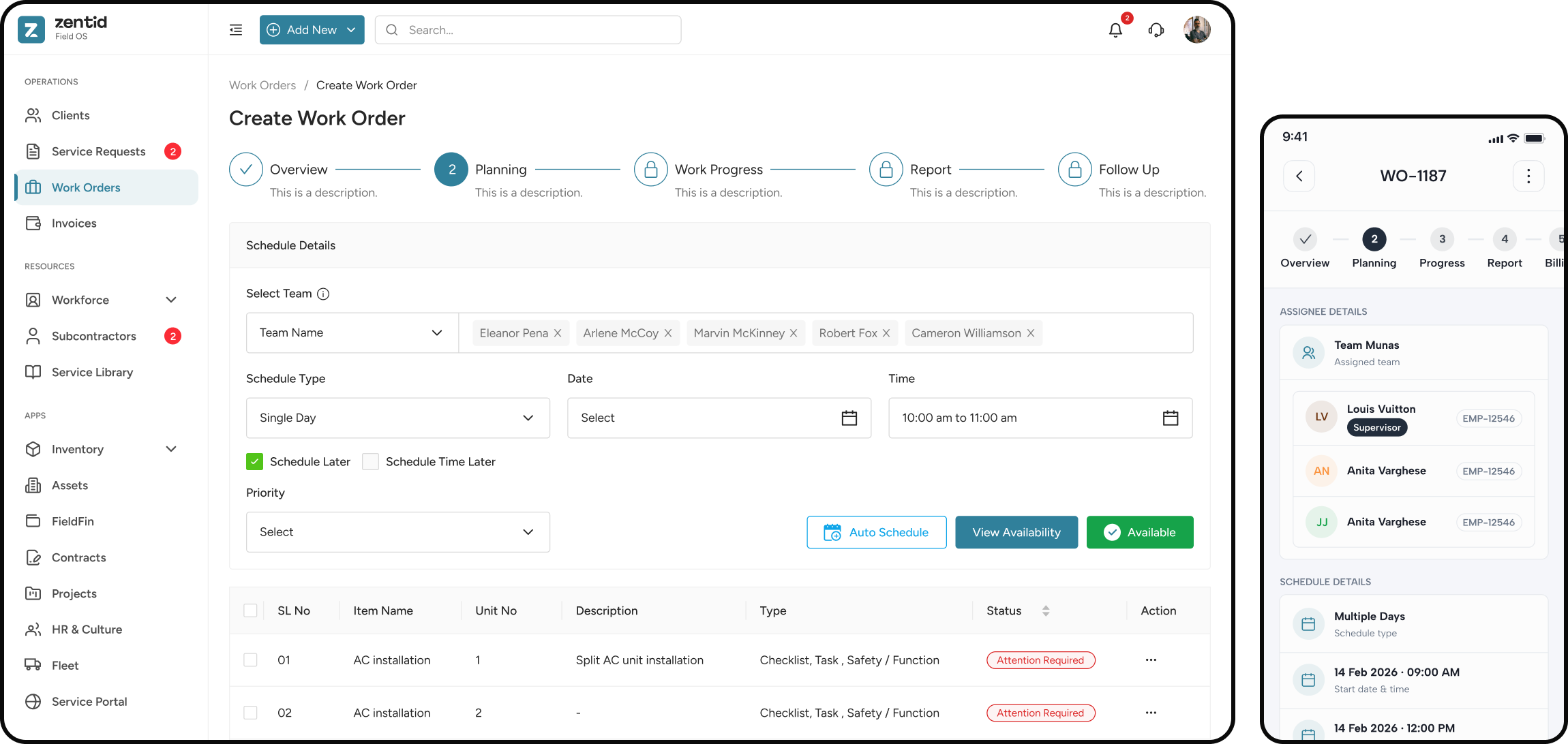
Task: Open the Schedule Type Single Day dropdown
Action: 397,418
